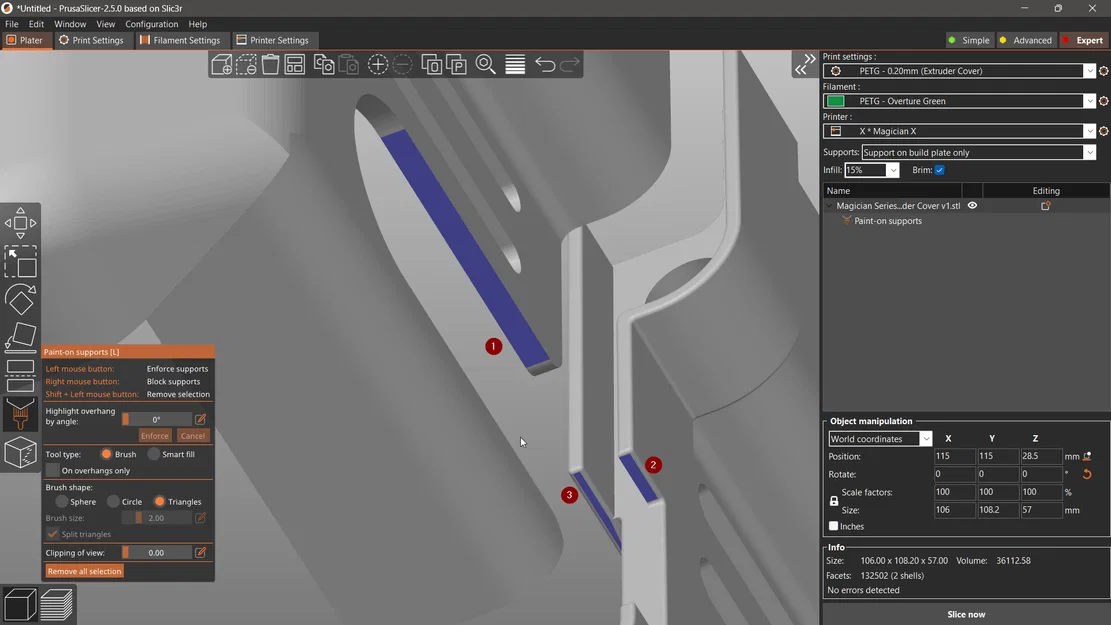
Task: Select the Sphere brush shape radio
Action: point(62,502)
